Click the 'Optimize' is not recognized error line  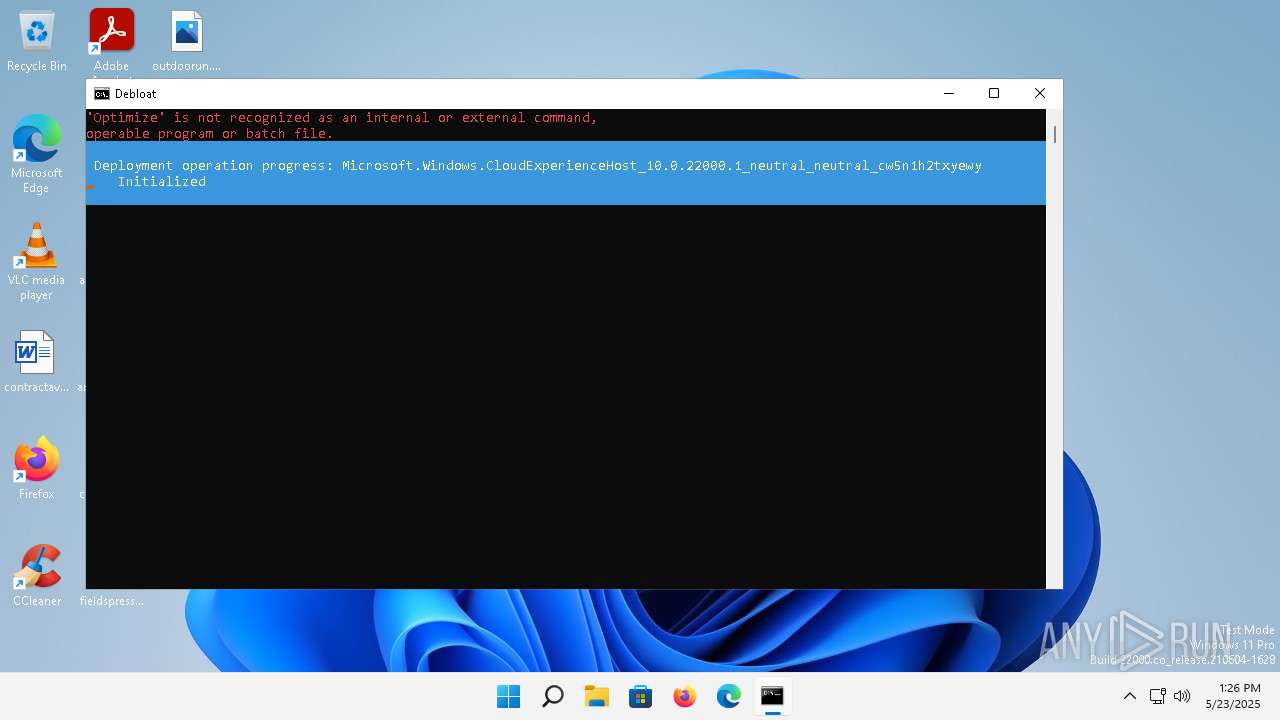pyautogui.click(x=342, y=118)
